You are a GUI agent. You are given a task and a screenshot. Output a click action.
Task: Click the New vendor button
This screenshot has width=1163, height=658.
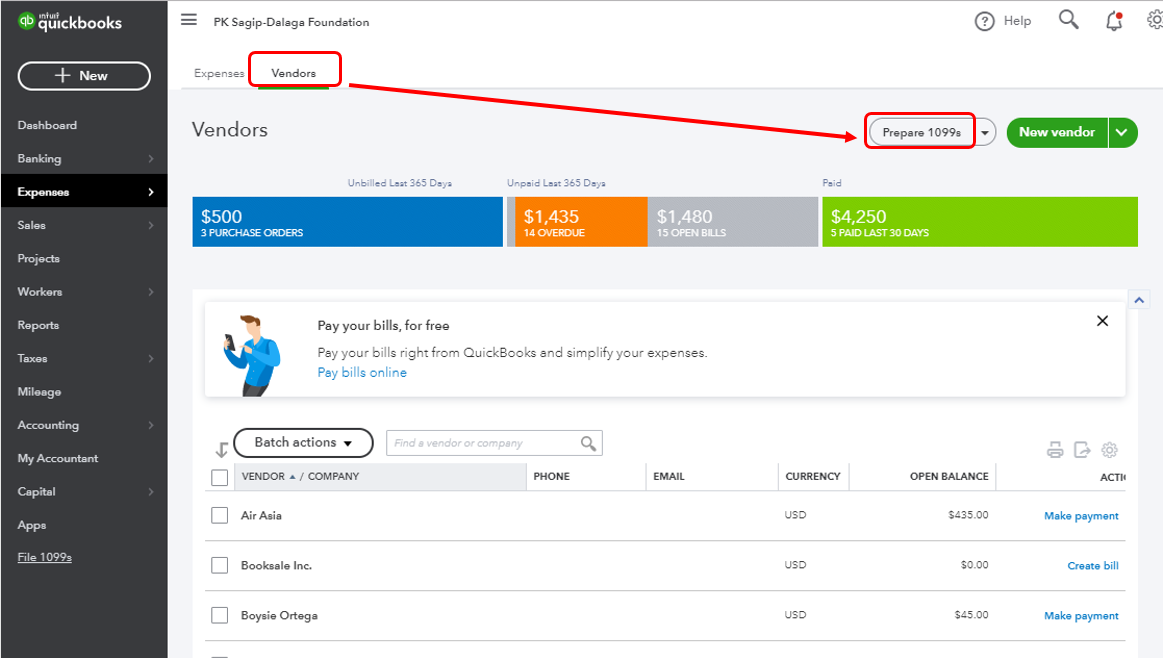coord(1057,133)
